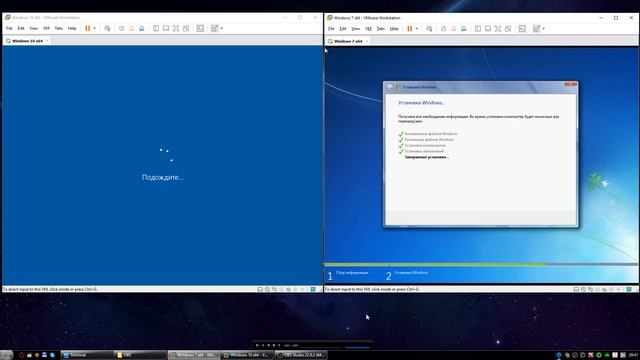Show console view in Windows 7 x64 window
The image size is (640, 360).
[522, 29]
